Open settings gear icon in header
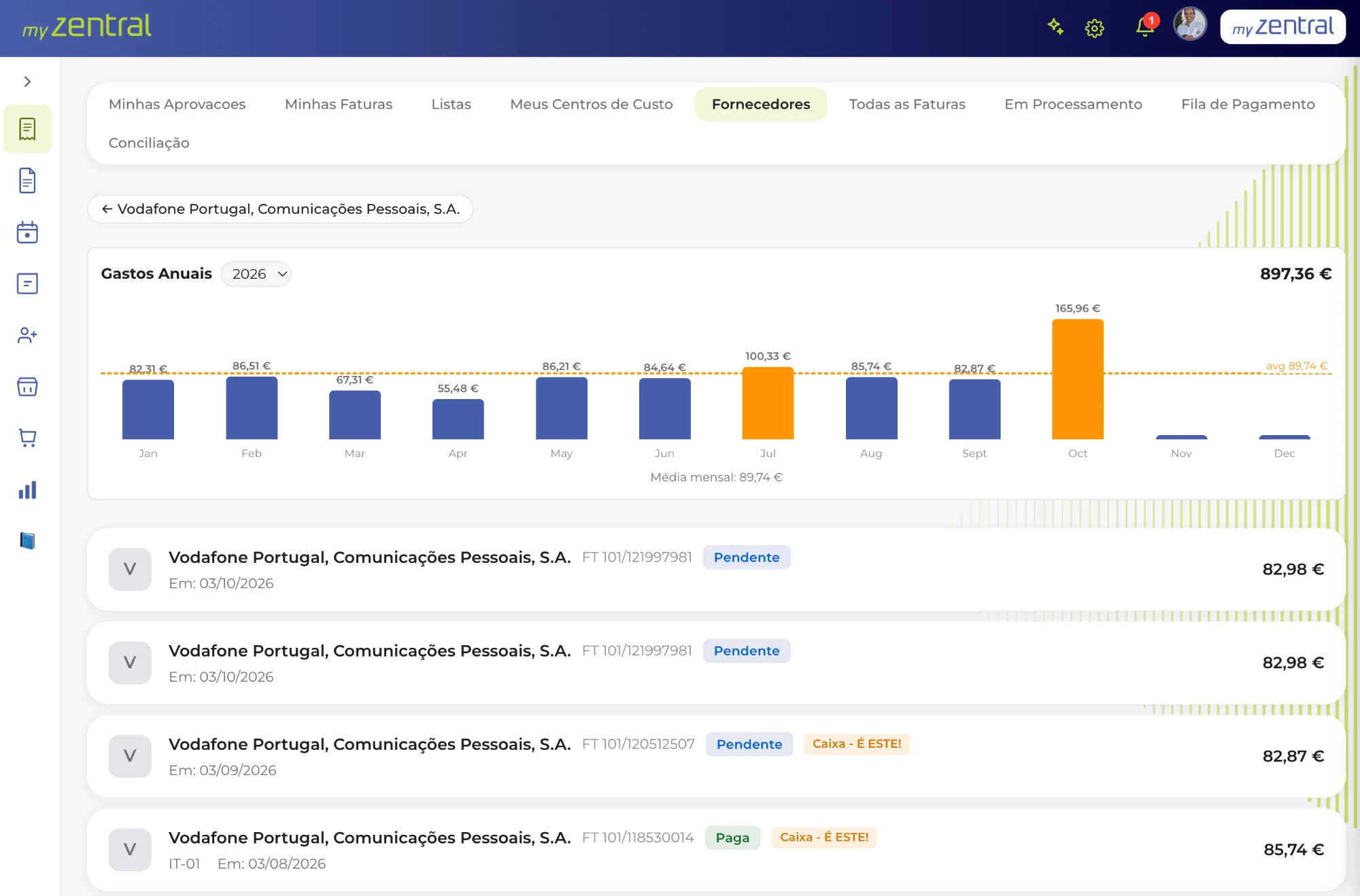The height and width of the screenshot is (896, 1360). [1094, 28]
